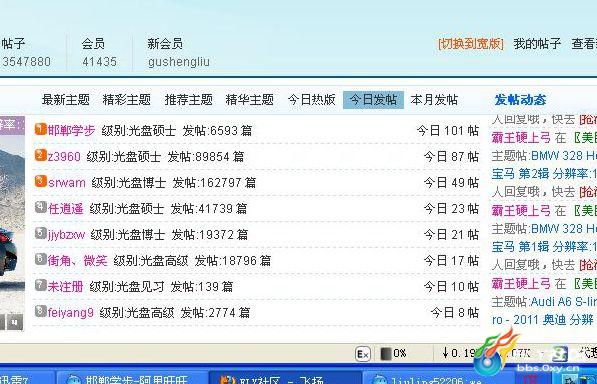Open the 精华主题 tab
This screenshot has height=384, width=597.
(x=249, y=100)
